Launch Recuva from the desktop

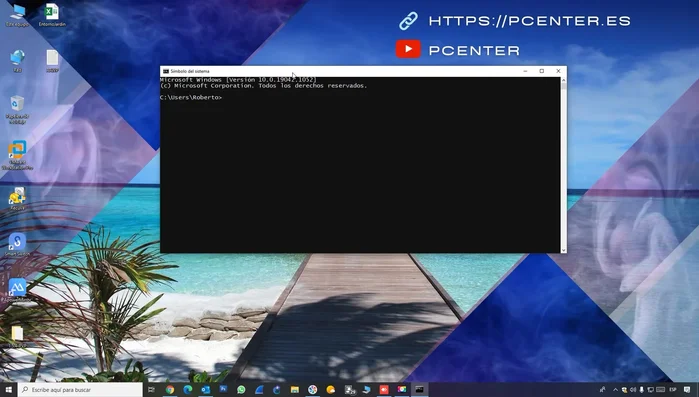tap(17, 199)
